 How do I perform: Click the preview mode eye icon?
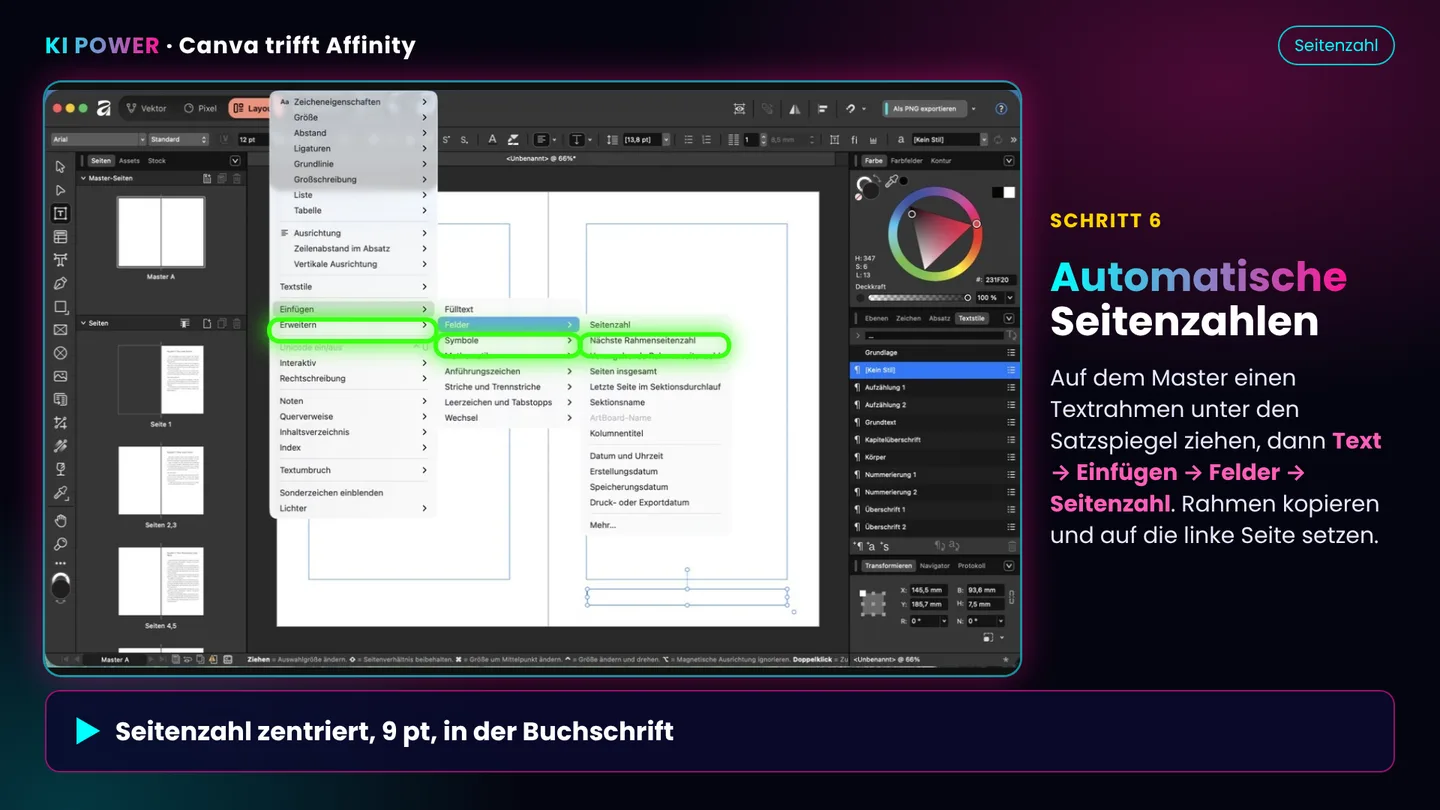739,108
